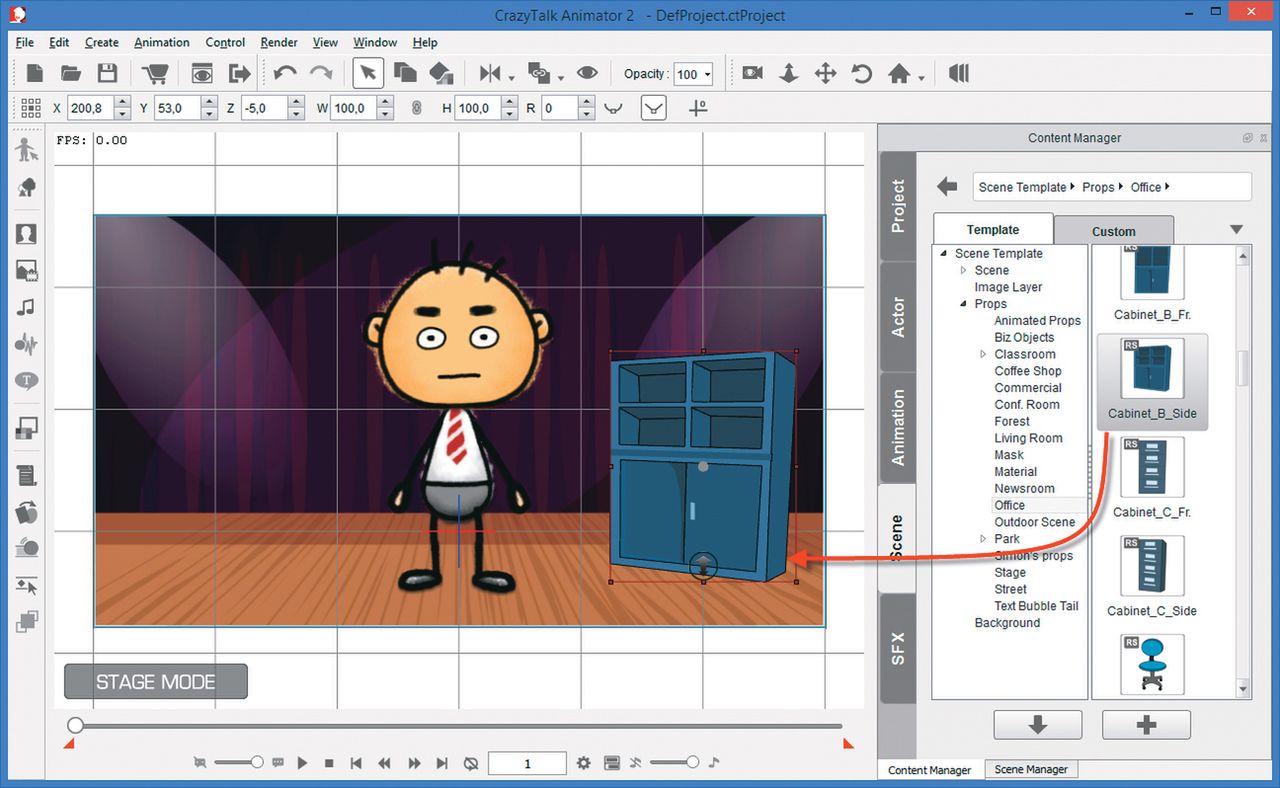Open the link tool dropdown arrow
This screenshot has height=788, width=1280.
(x=561, y=77)
